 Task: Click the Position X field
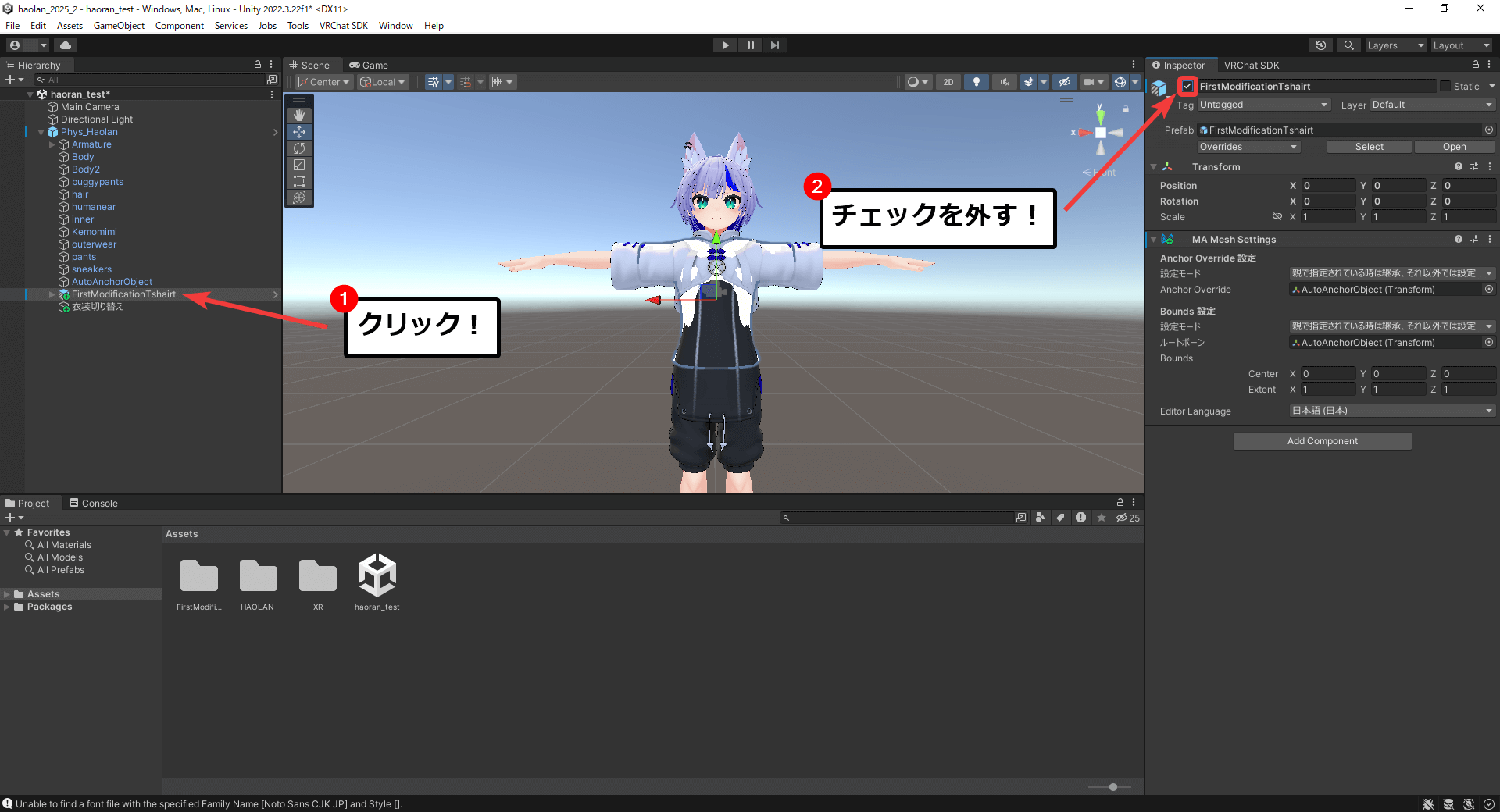tap(1327, 186)
